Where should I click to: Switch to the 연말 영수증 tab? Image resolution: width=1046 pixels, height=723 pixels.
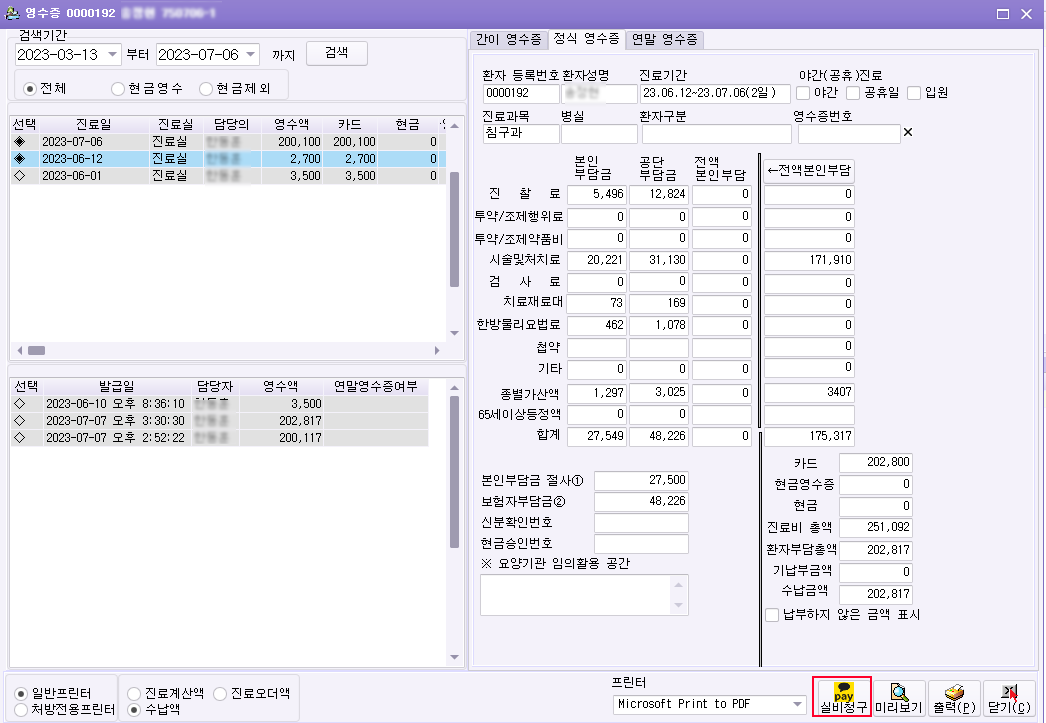665,39
